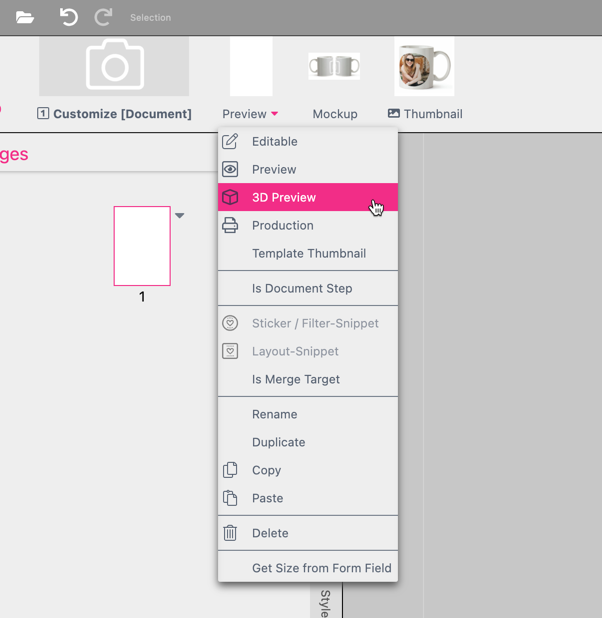Image resolution: width=602 pixels, height=618 pixels.
Task: Click the blank Preview step thumbnail
Action: [251, 66]
